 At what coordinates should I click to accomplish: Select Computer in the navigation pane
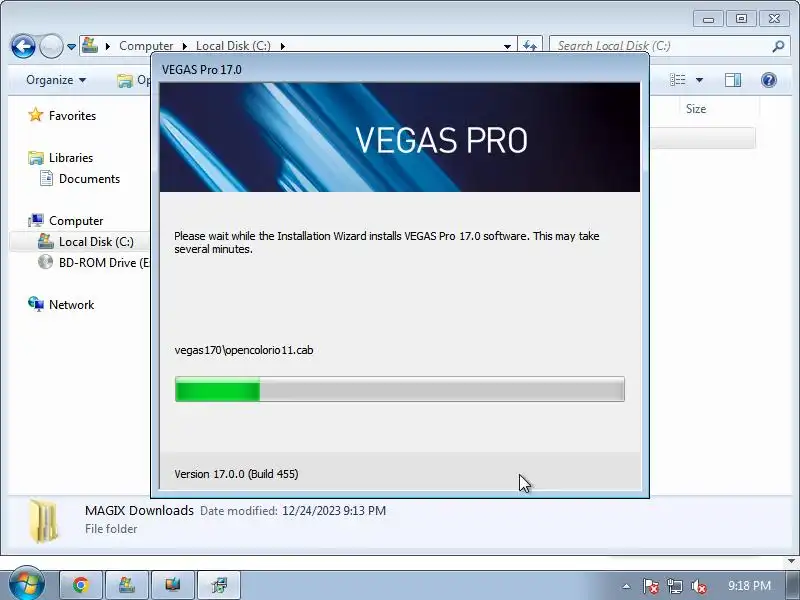click(76, 221)
